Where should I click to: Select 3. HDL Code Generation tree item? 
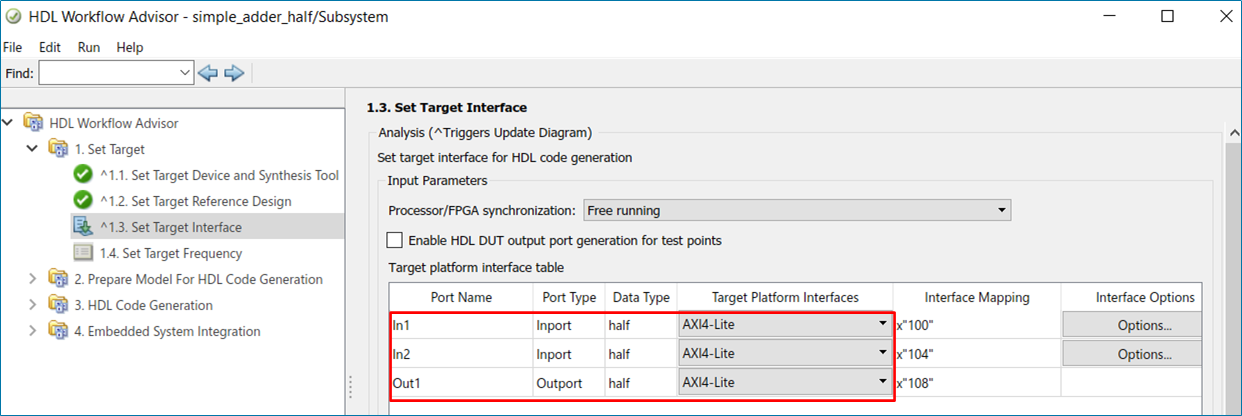point(144,305)
